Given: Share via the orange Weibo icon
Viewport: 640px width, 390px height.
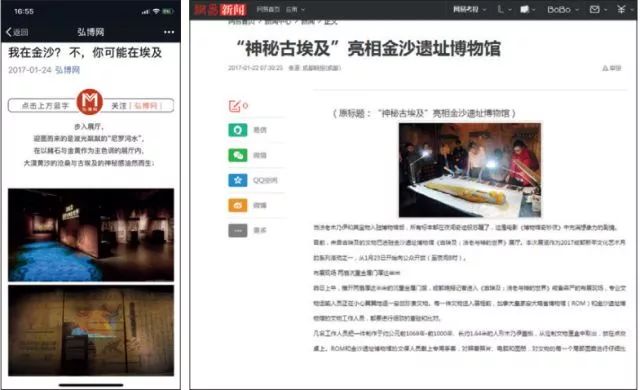Looking at the screenshot, I should pos(238,205).
